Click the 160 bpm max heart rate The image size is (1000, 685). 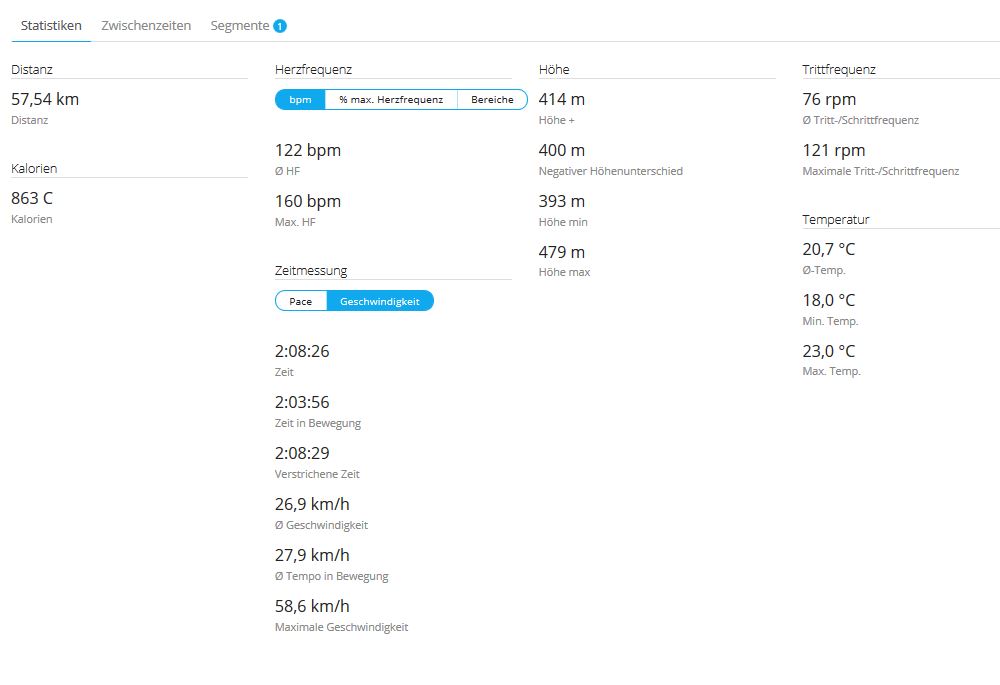(x=308, y=202)
